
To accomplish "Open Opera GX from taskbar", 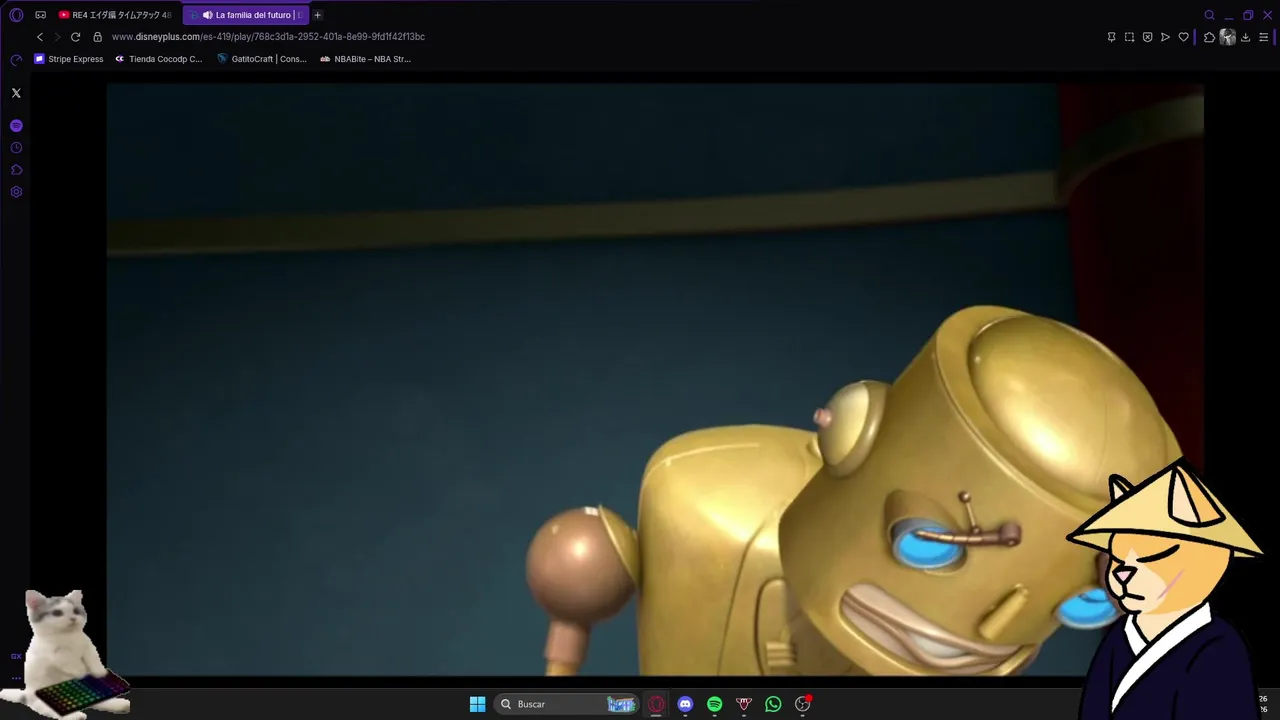I will click(656, 704).
